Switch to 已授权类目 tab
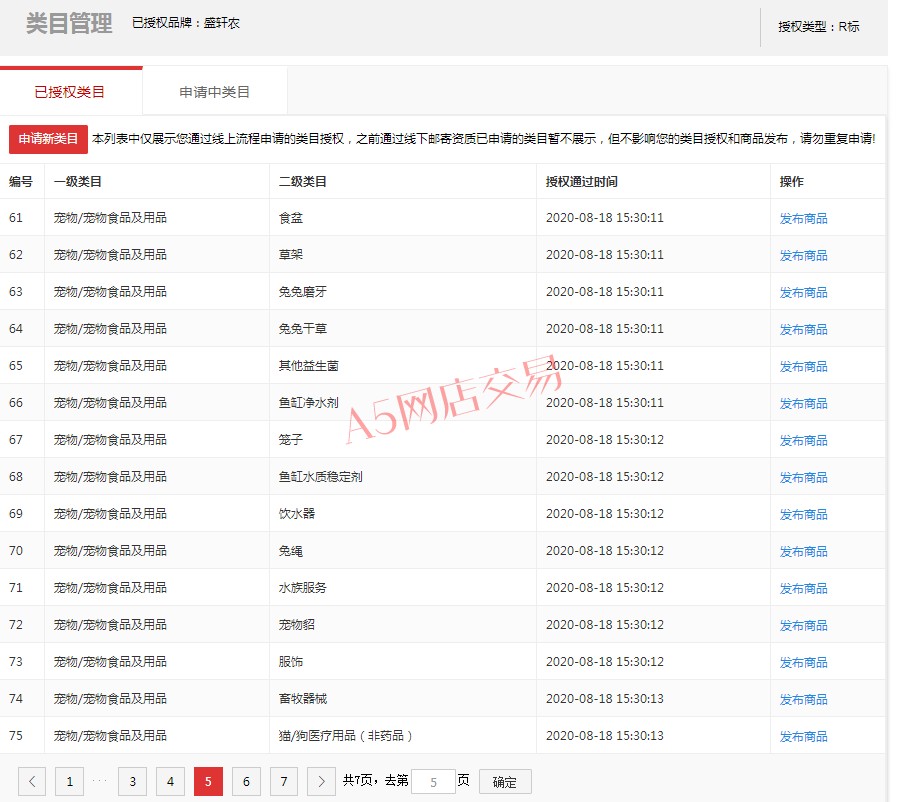The image size is (901, 802). coord(70,92)
